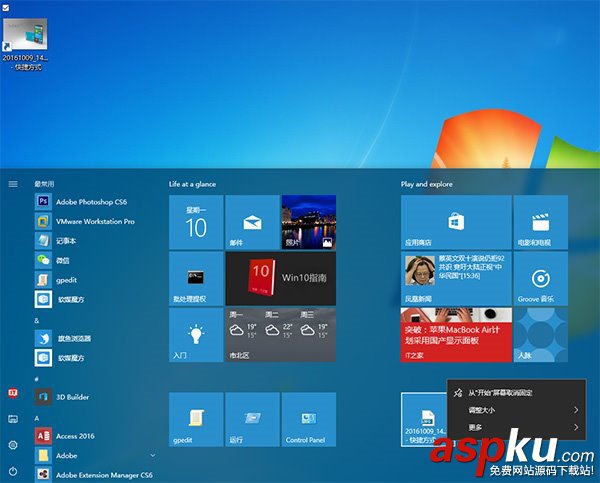
Task: Open the gpedit pinned tile
Action: point(196,419)
